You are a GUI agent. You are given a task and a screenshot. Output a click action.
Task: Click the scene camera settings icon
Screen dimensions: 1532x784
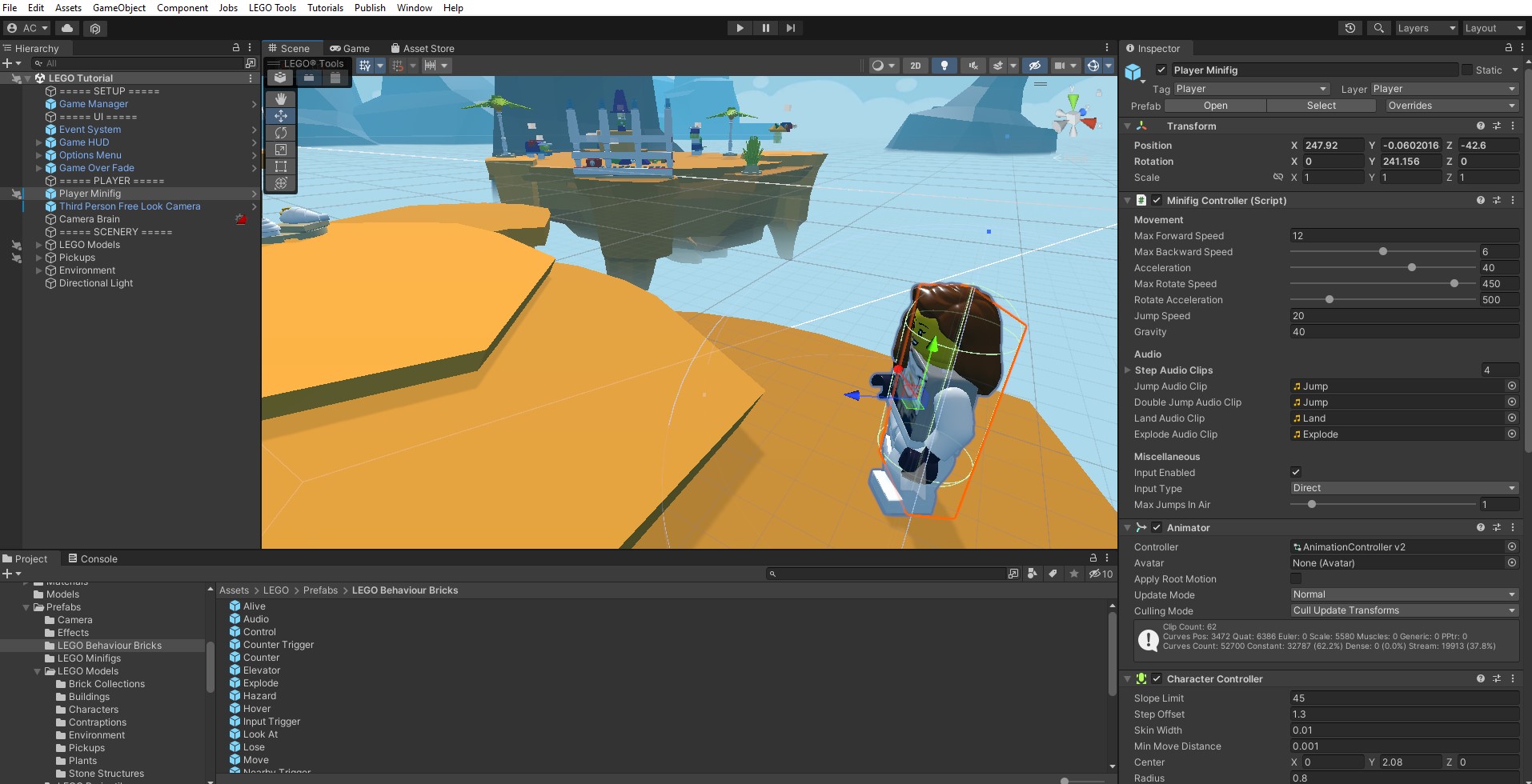click(1060, 66)
